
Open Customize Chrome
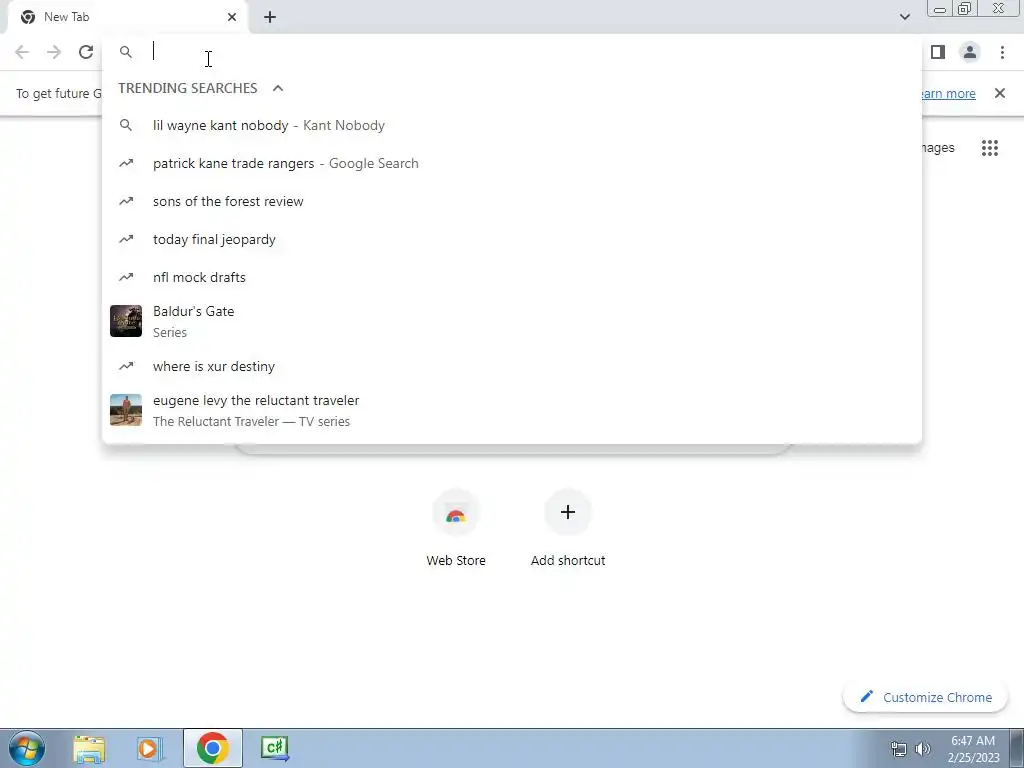[926, 697]
